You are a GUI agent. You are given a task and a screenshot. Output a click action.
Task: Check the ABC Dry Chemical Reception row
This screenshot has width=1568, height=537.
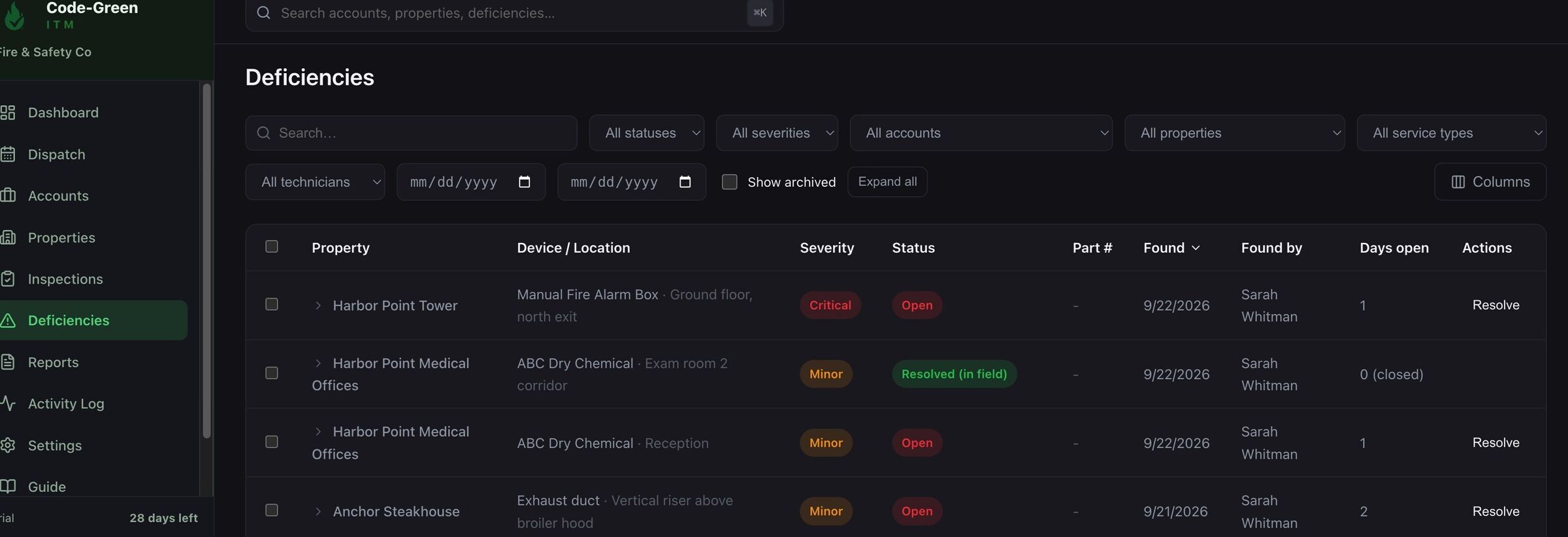point(272,442)
